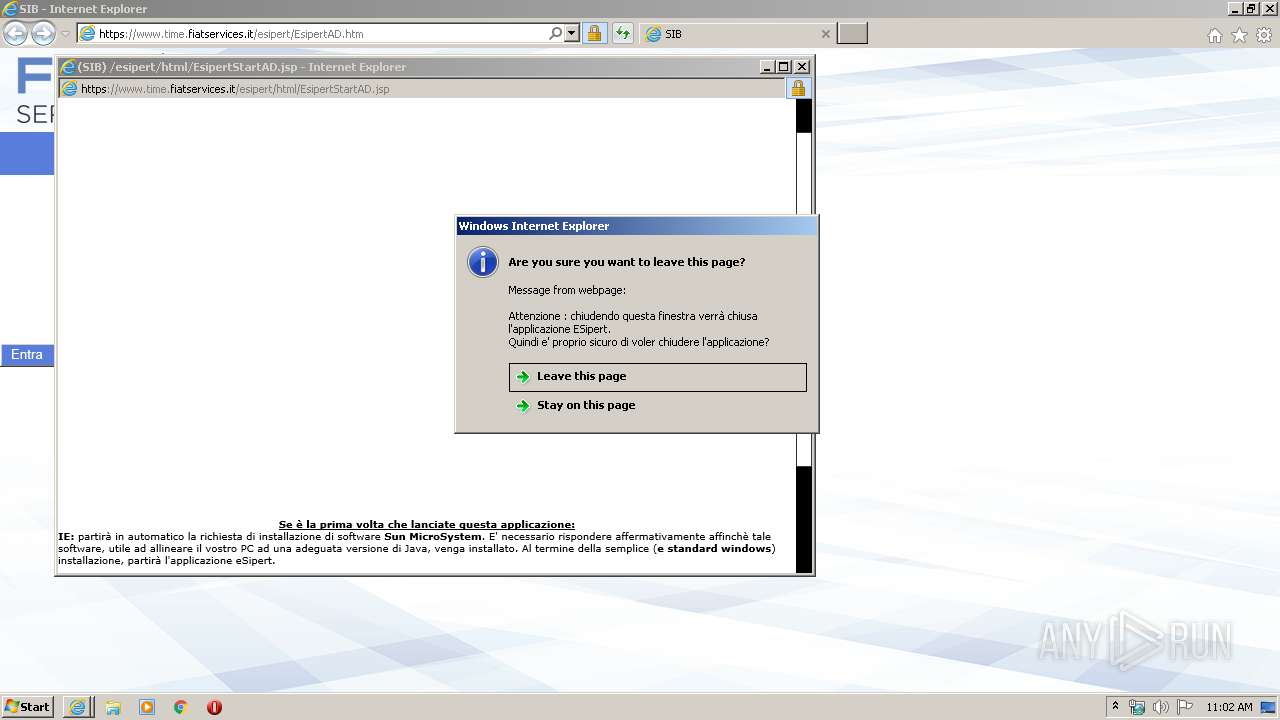Open the Tools gear icon
1280x720 pixels.
point(1264,35)
